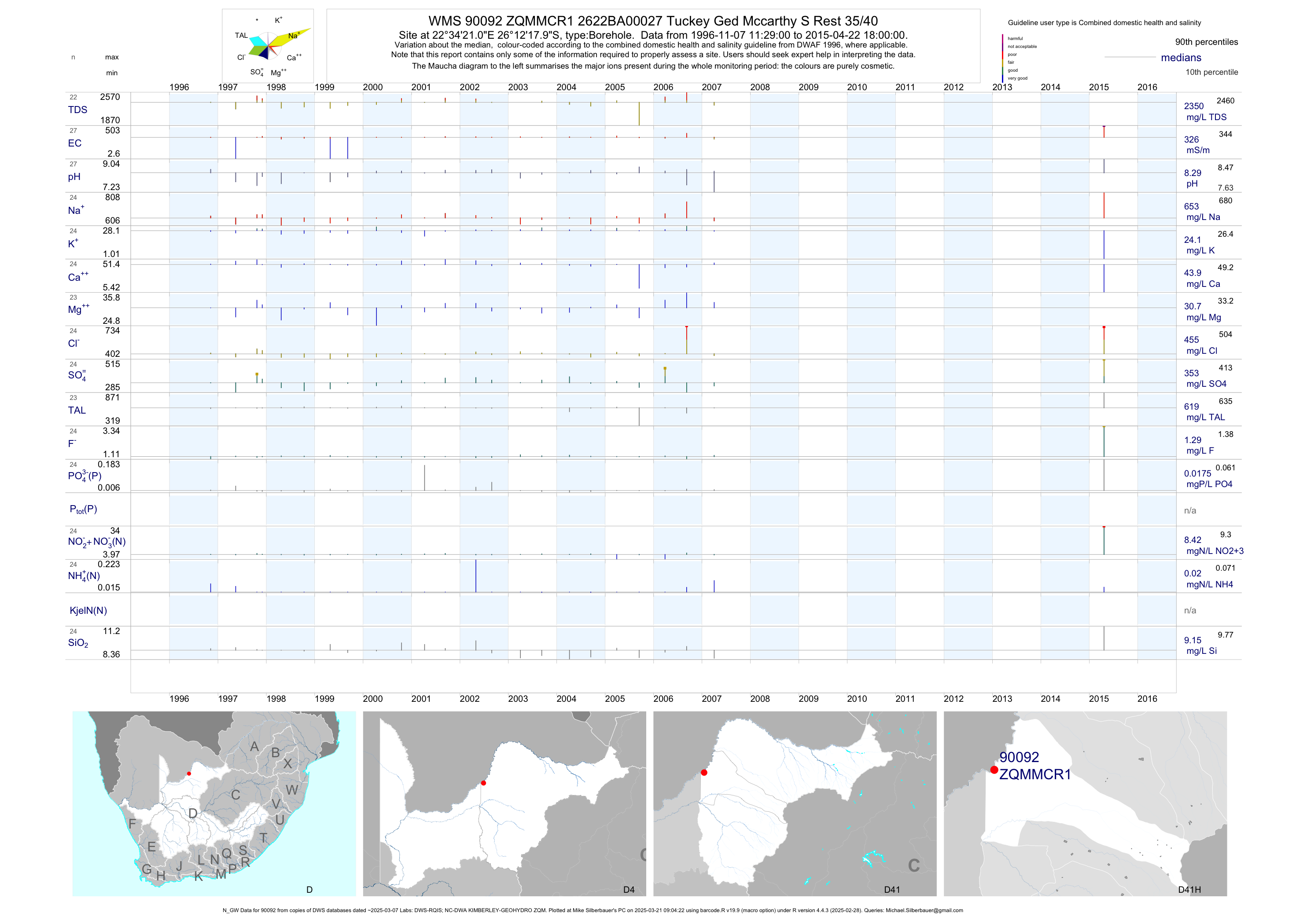The height and width of the screenshot is (924, 1307).
Task: Click the red dot on the D4 map
Action: coord(483,783)
